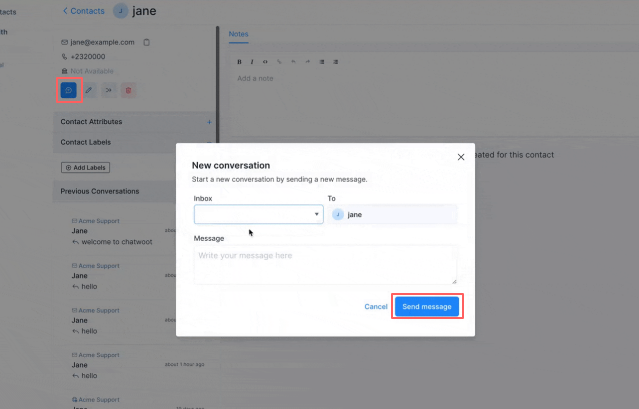Toggle Bold in the notes toolbar
Screen dimensions: 639x409
[x=239, y=62]
